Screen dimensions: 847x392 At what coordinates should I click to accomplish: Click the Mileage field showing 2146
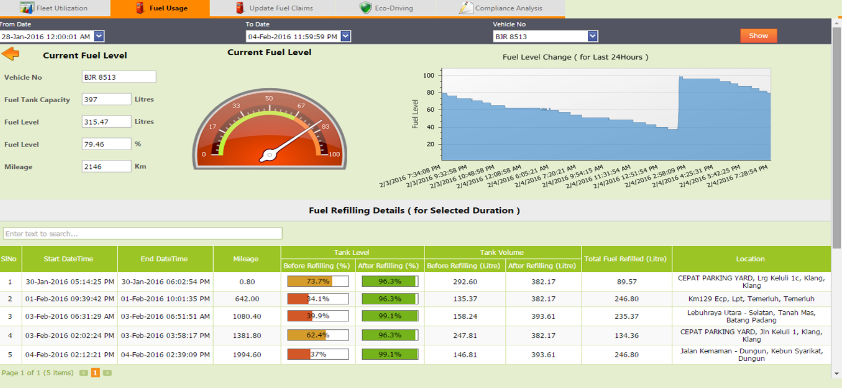click(x=106, y=166)
